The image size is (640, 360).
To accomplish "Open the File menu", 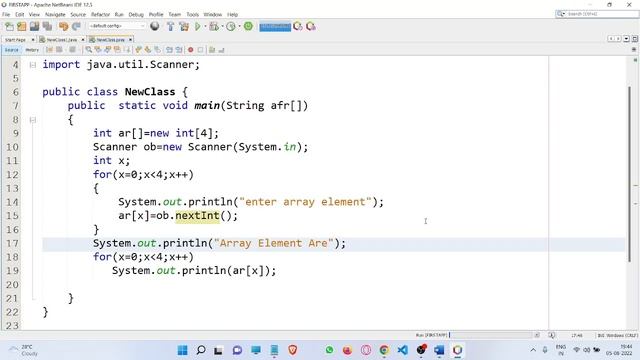I will pyautogui.click(x=6, y=14).
